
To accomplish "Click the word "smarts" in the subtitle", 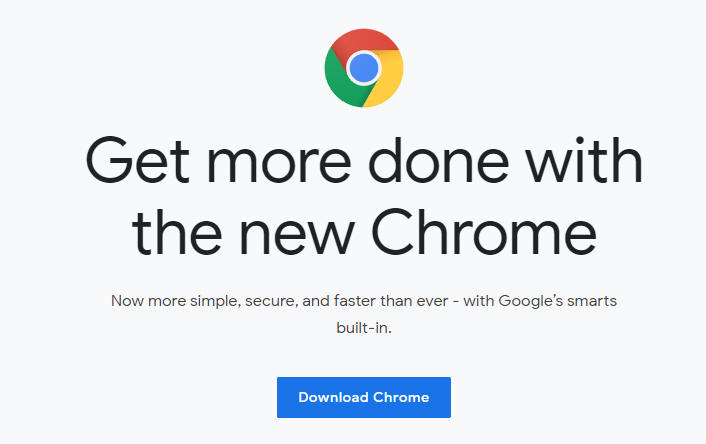I will 621,301.
